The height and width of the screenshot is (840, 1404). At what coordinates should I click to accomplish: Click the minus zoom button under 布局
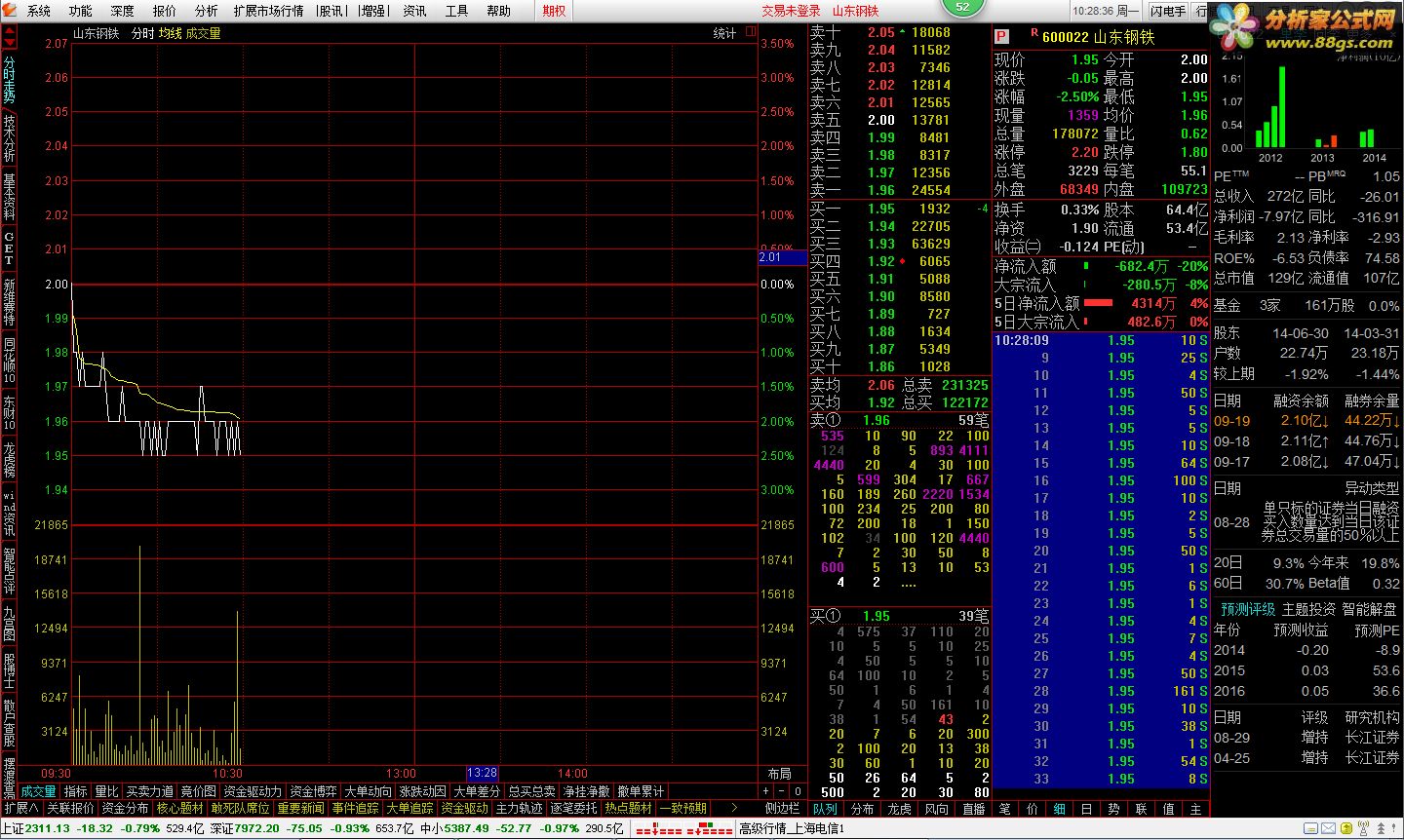781,791
